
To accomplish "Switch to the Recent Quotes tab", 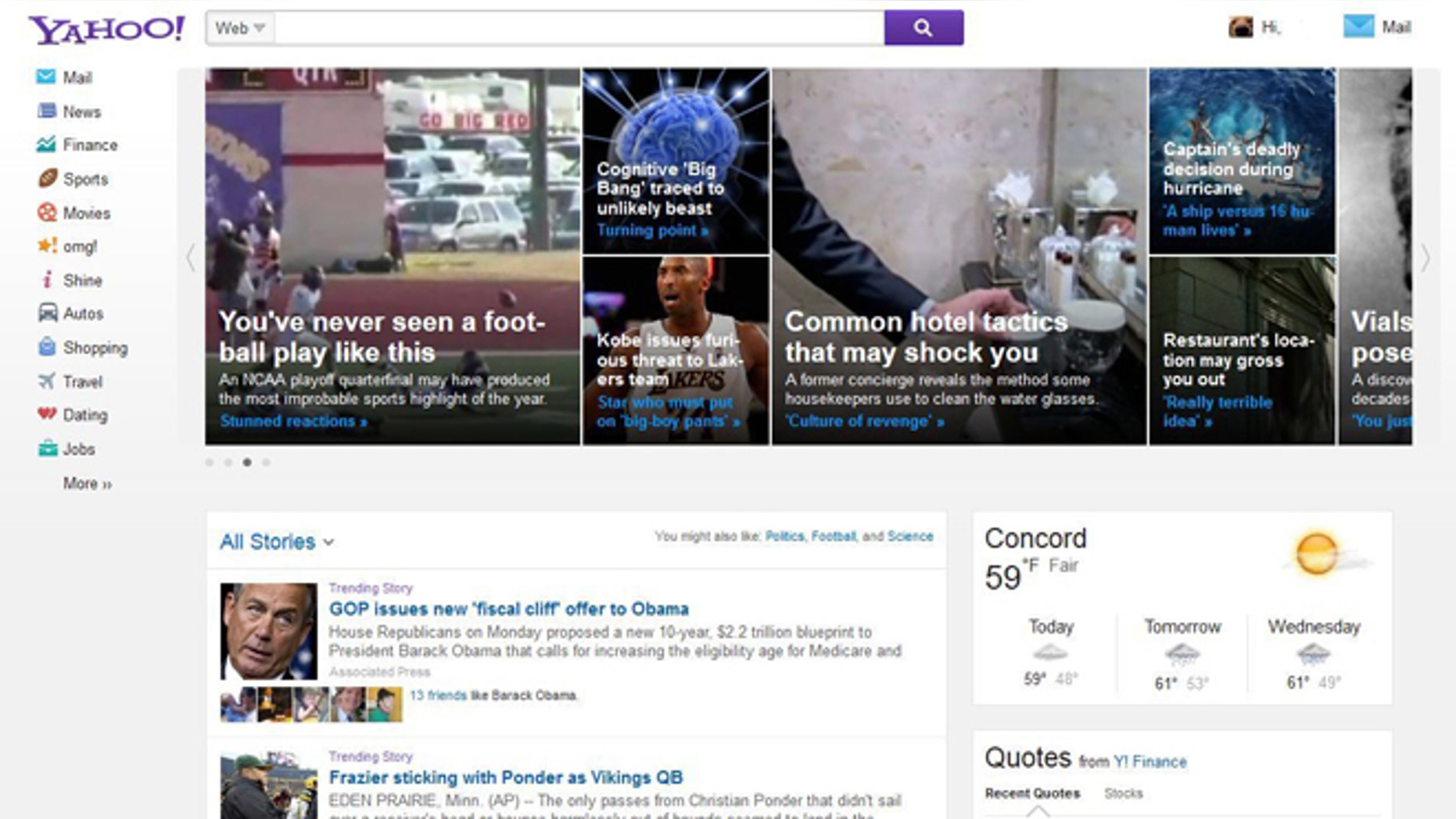I will 1032,793.
